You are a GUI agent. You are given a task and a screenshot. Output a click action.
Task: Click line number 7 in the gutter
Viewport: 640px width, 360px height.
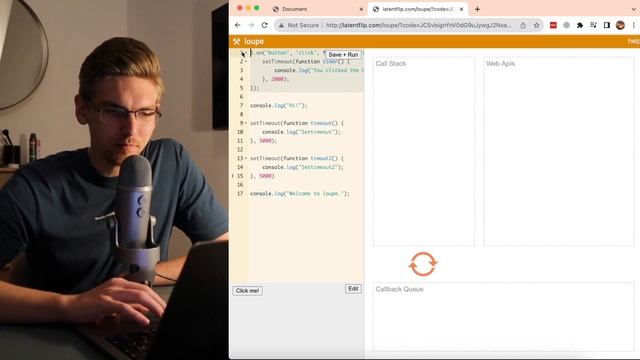(241, 106)
